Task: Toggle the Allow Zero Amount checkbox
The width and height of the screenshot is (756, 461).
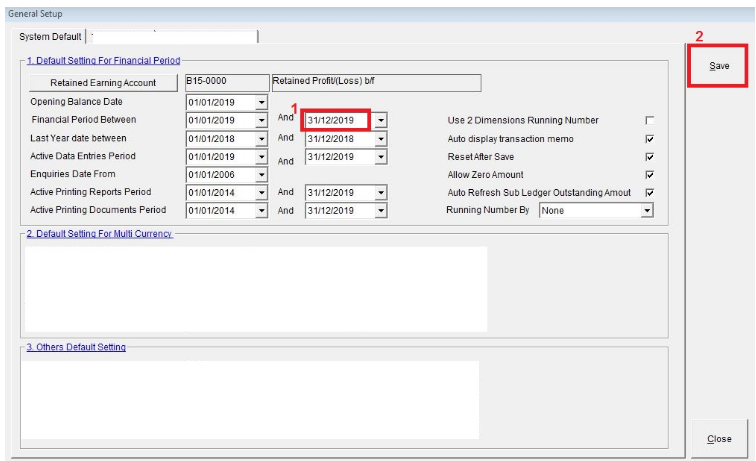Action: [649, 175]
